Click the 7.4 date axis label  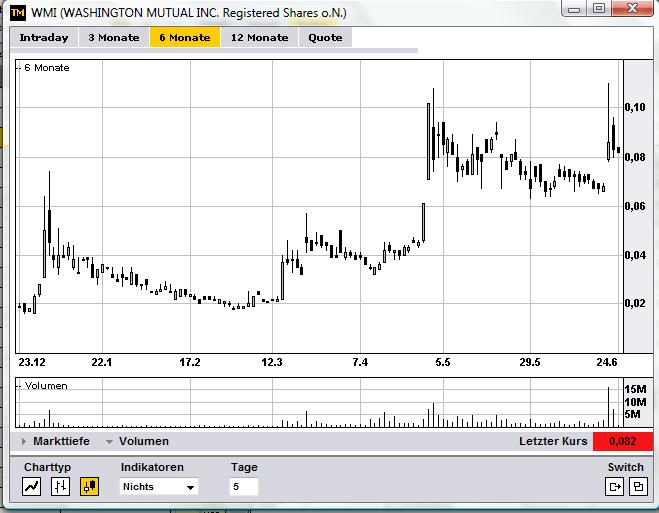click(x=360, y=362)
